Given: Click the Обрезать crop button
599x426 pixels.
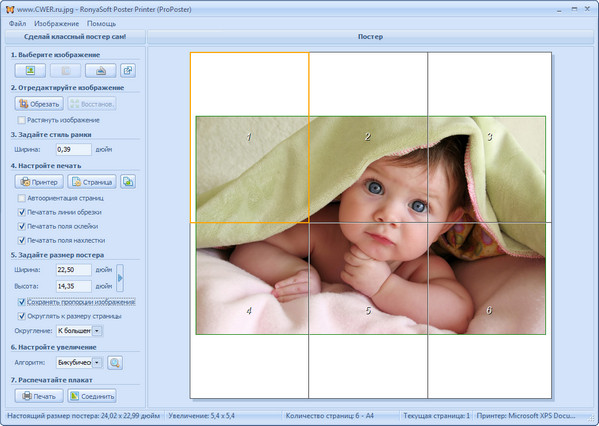Looking at the screenshot, I should [x=39, y=104].
